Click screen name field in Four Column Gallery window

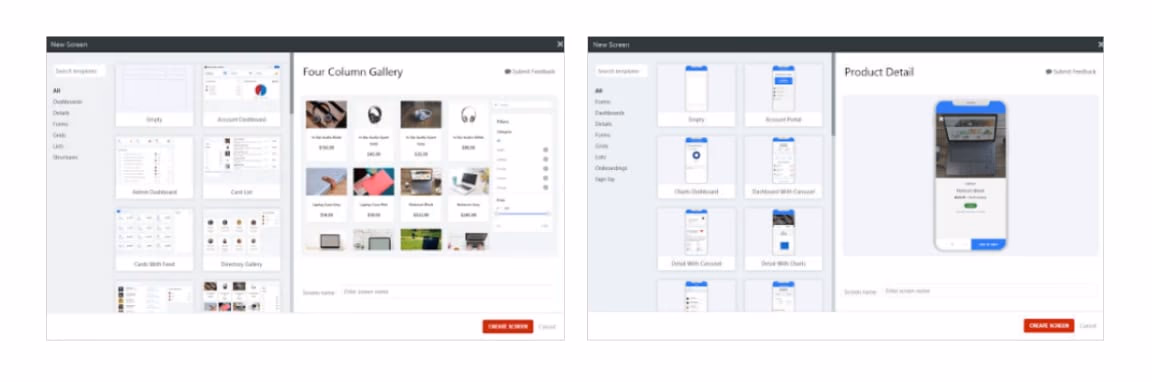pyautogui.click(x=447, y=292)
